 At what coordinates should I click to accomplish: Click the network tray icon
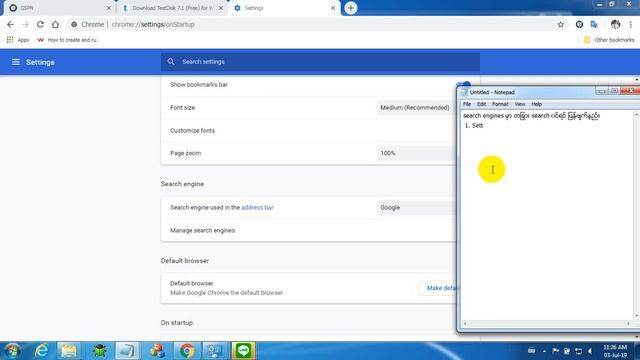578,351
